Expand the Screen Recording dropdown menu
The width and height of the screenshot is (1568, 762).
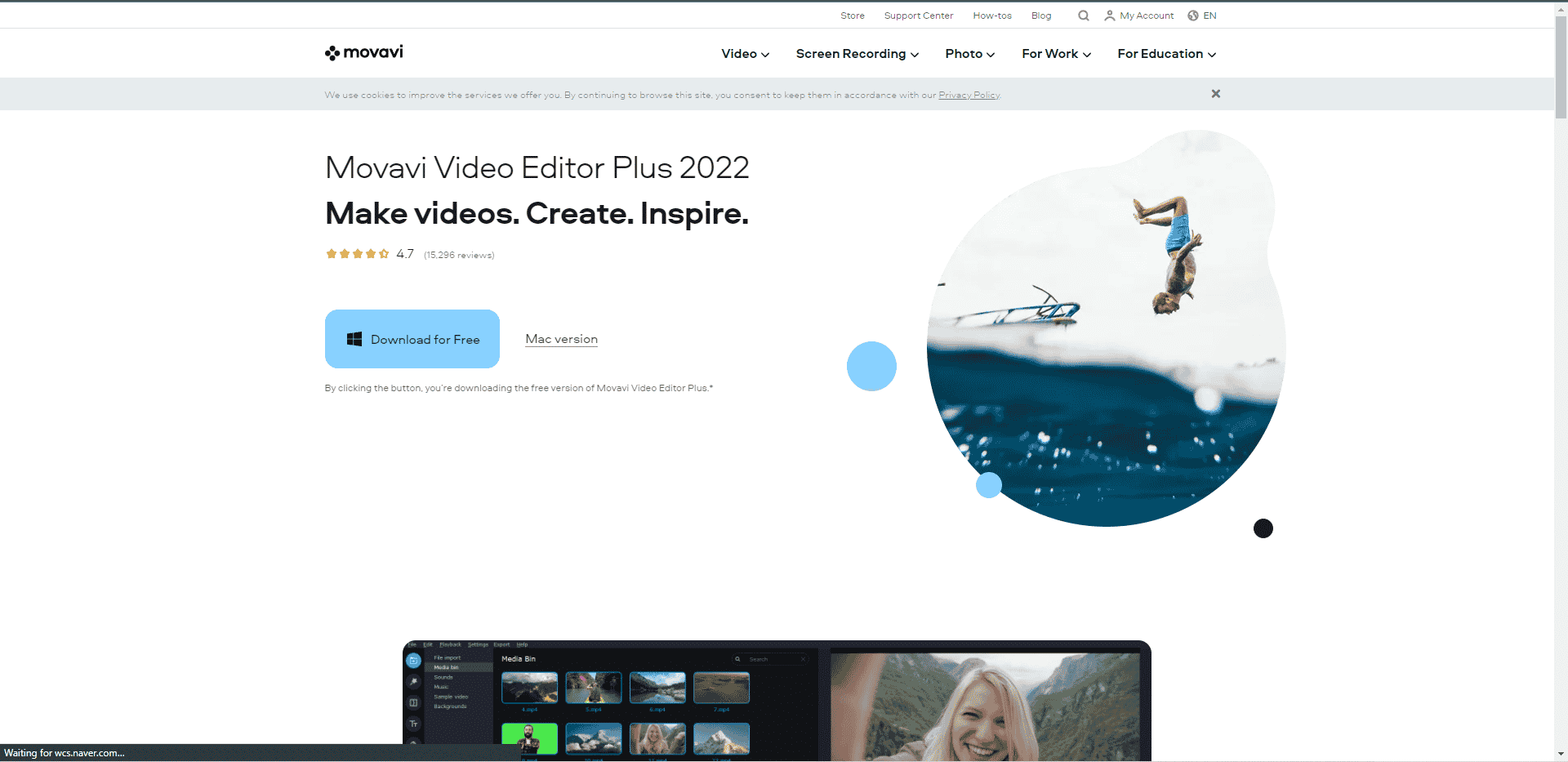coord(857,54)
